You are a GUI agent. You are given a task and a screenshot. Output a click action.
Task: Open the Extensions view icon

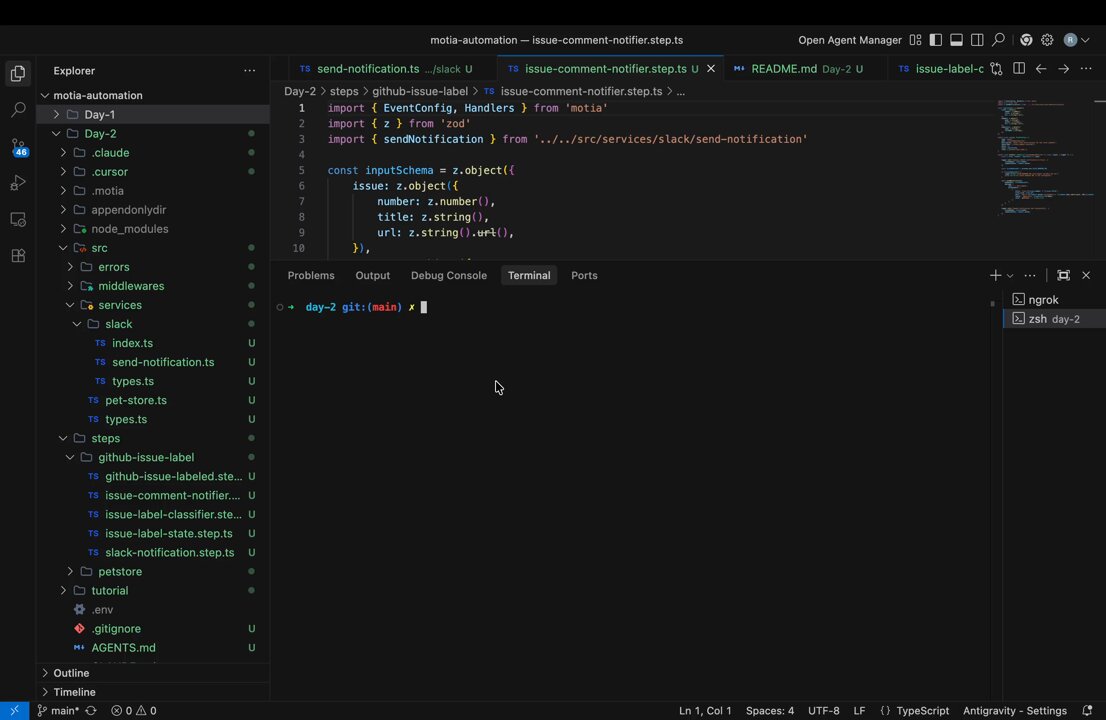(18, 255)
